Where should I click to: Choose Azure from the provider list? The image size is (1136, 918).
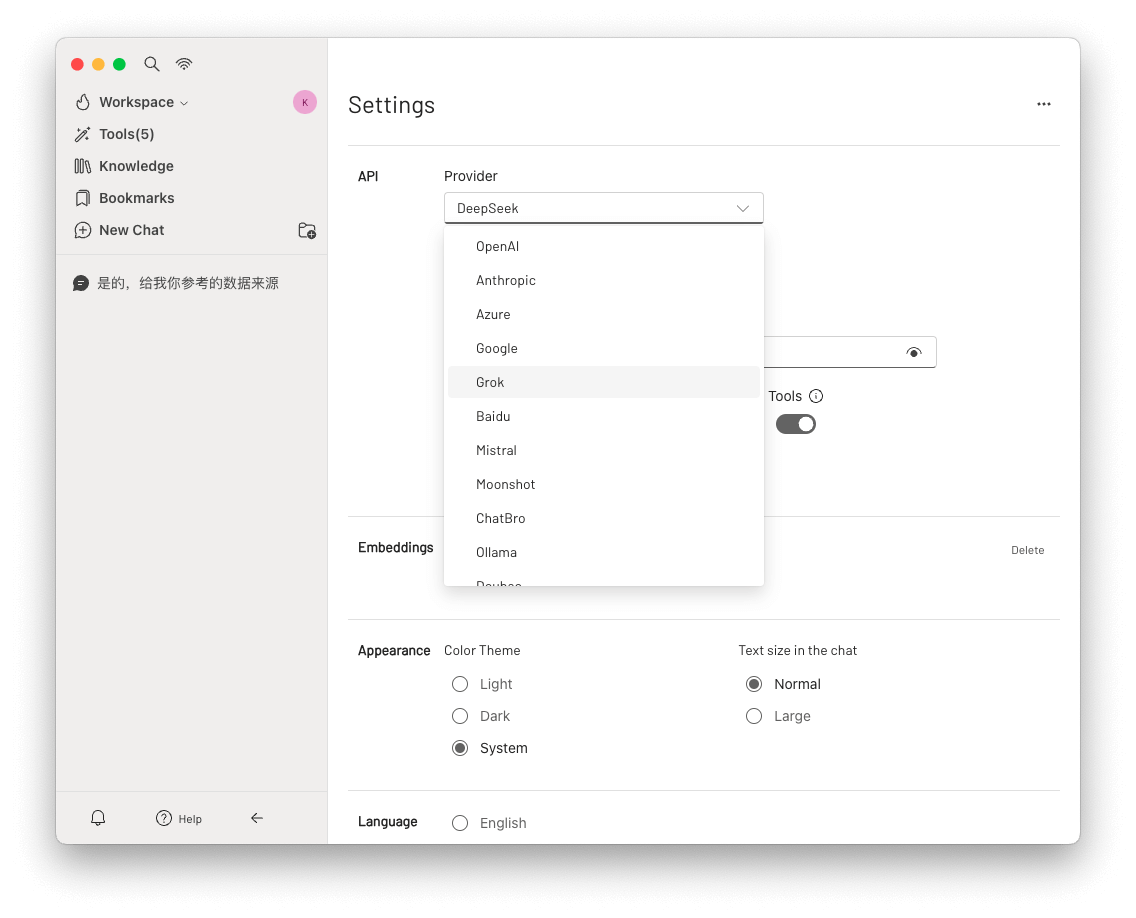(x=604, y=314)
